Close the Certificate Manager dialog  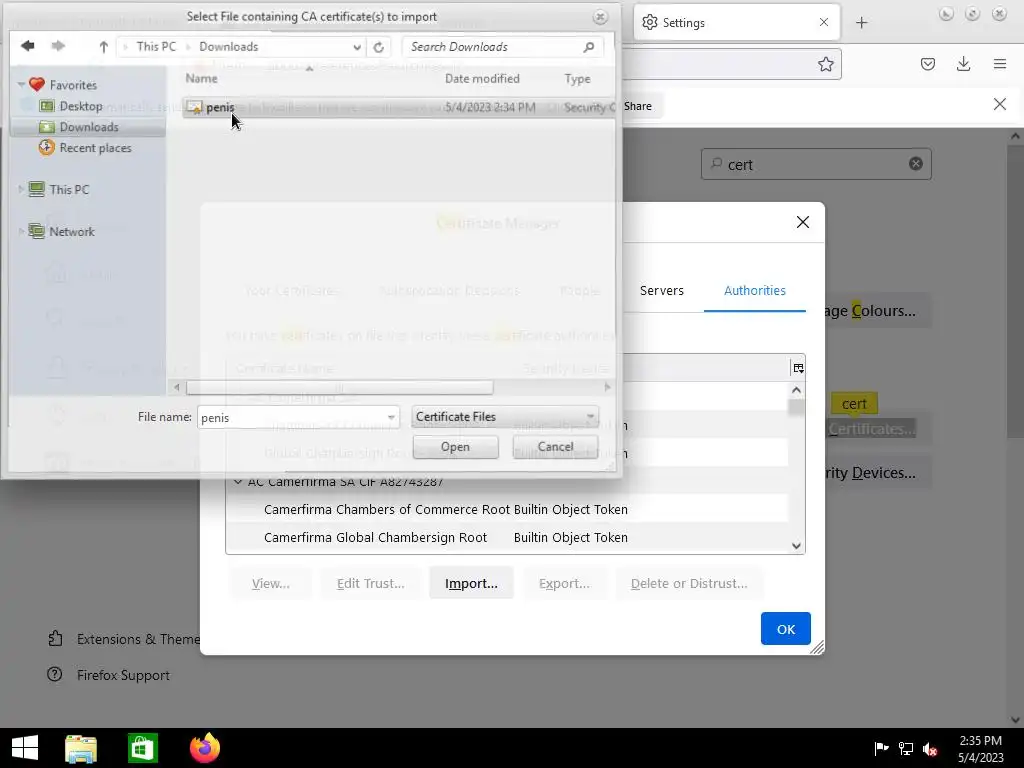click(x=803, y=222)
